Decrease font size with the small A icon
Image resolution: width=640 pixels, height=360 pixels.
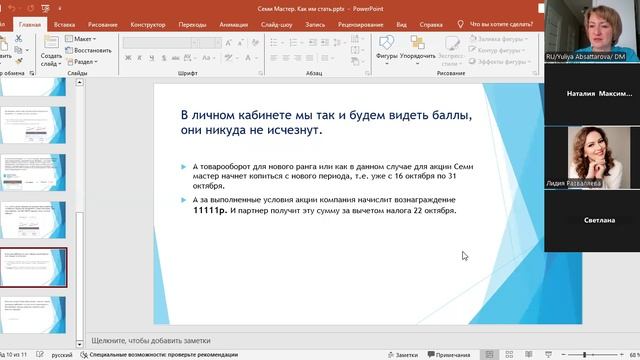click(241, 42)
